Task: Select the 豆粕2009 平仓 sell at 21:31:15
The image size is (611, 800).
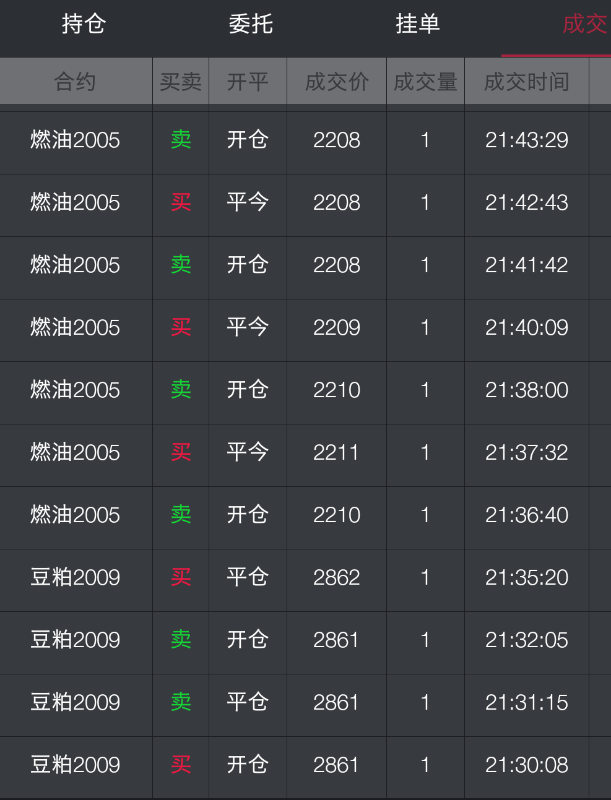Action: click(306, 703)
